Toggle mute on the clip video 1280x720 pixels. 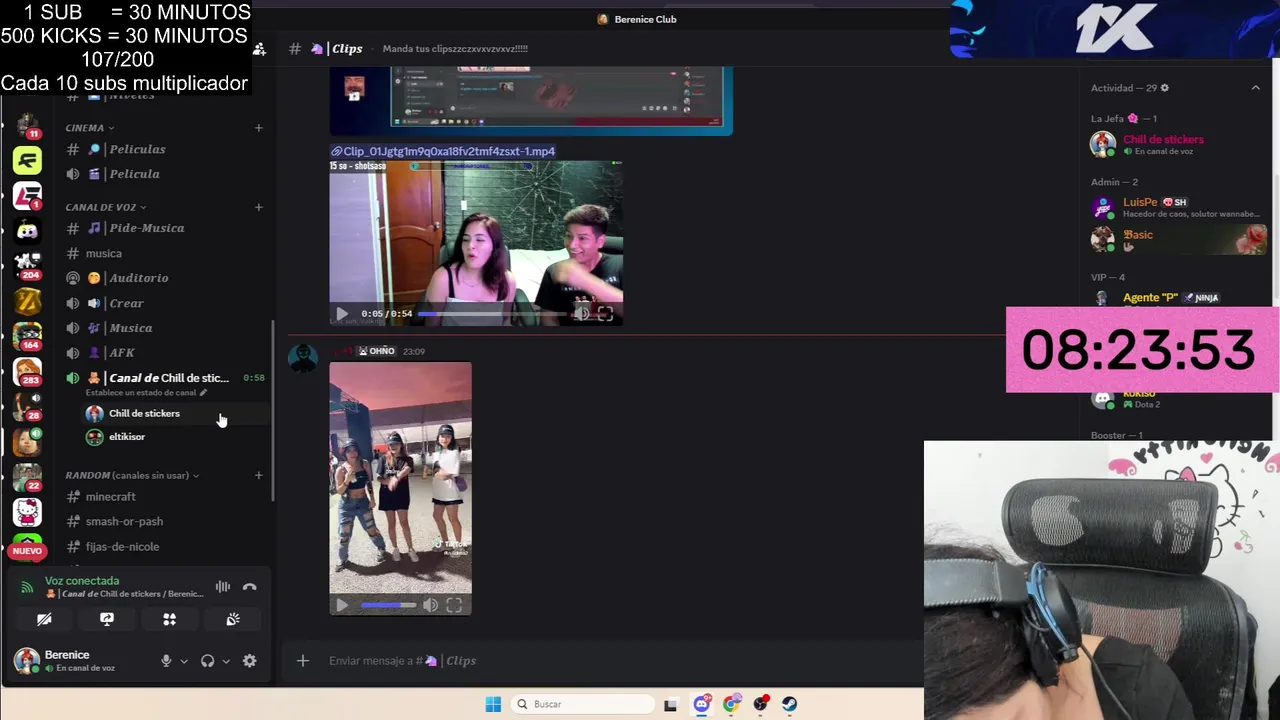click(x=582, y=314)
